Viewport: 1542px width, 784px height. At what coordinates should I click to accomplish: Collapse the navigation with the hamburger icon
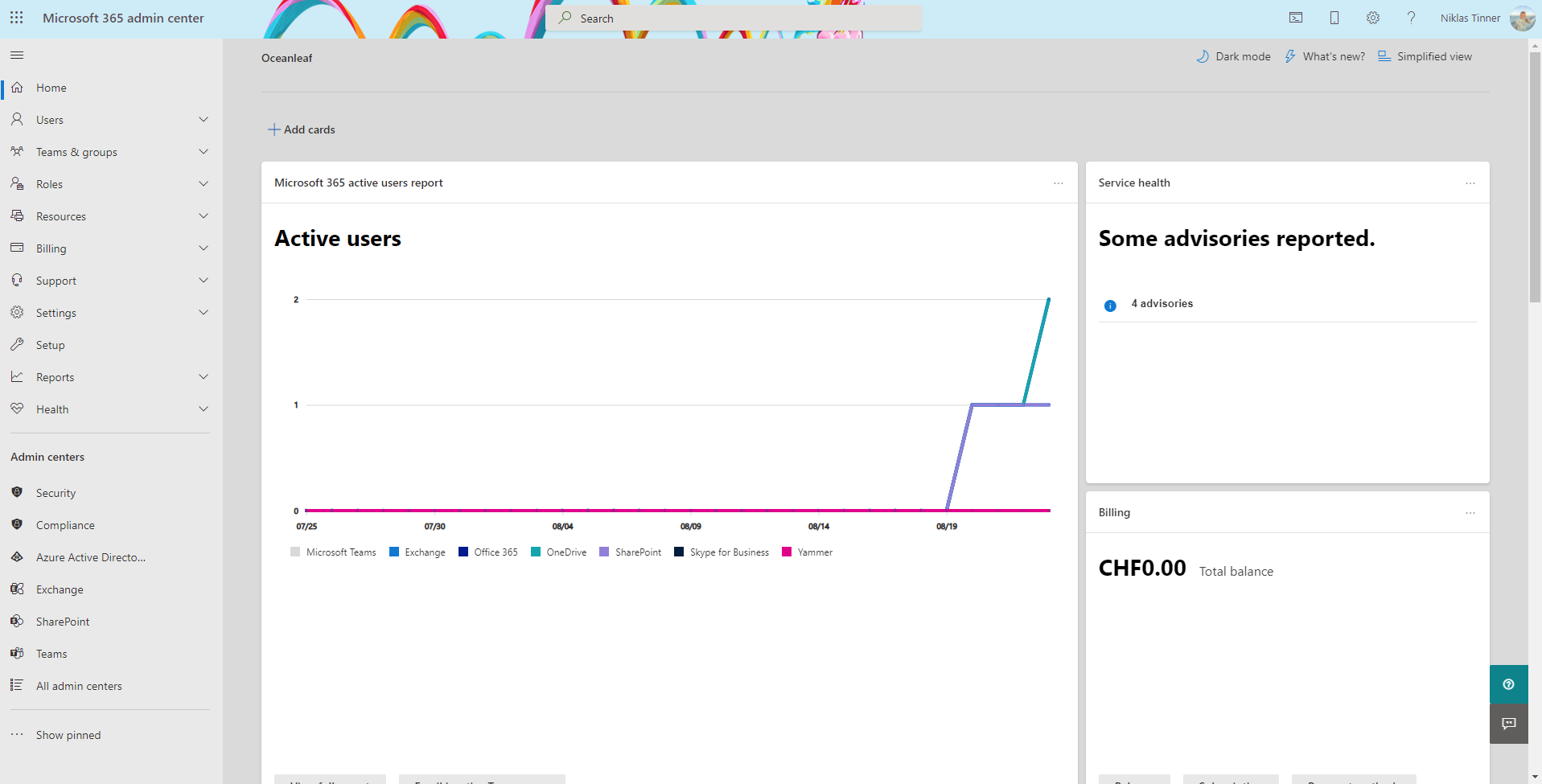(16, 55)
